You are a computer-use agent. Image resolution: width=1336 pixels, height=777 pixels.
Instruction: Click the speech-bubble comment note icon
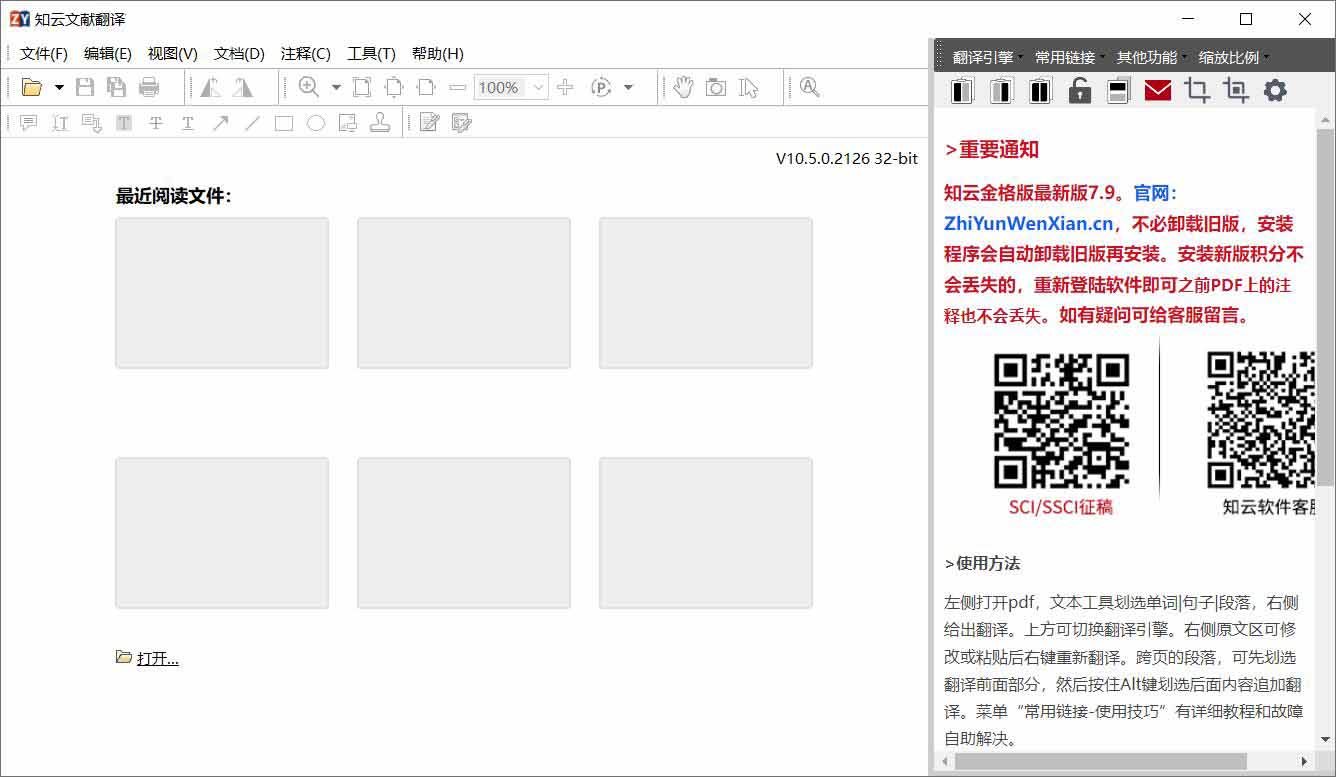pos(28,123)
